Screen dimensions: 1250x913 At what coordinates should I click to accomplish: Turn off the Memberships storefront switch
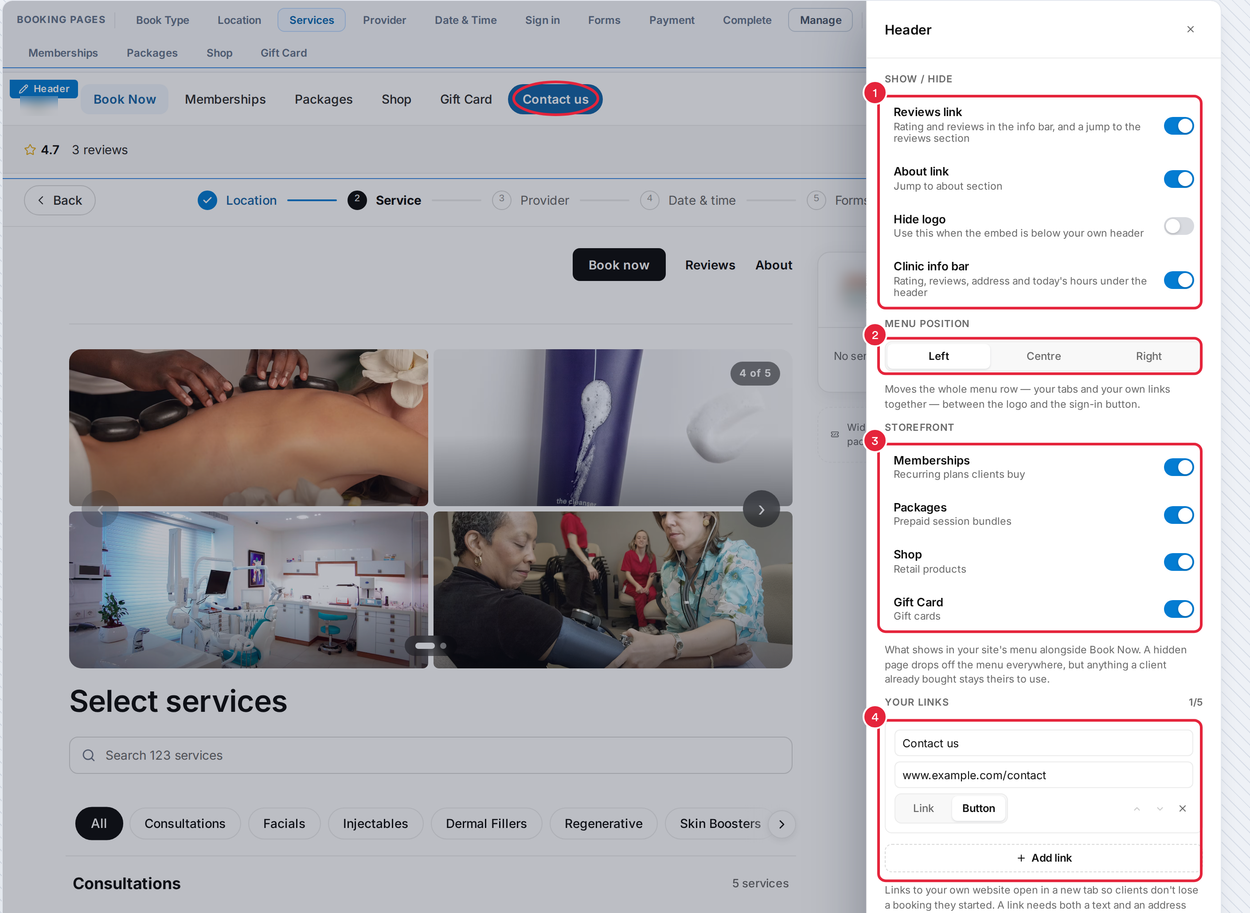tap(1178, 467)
